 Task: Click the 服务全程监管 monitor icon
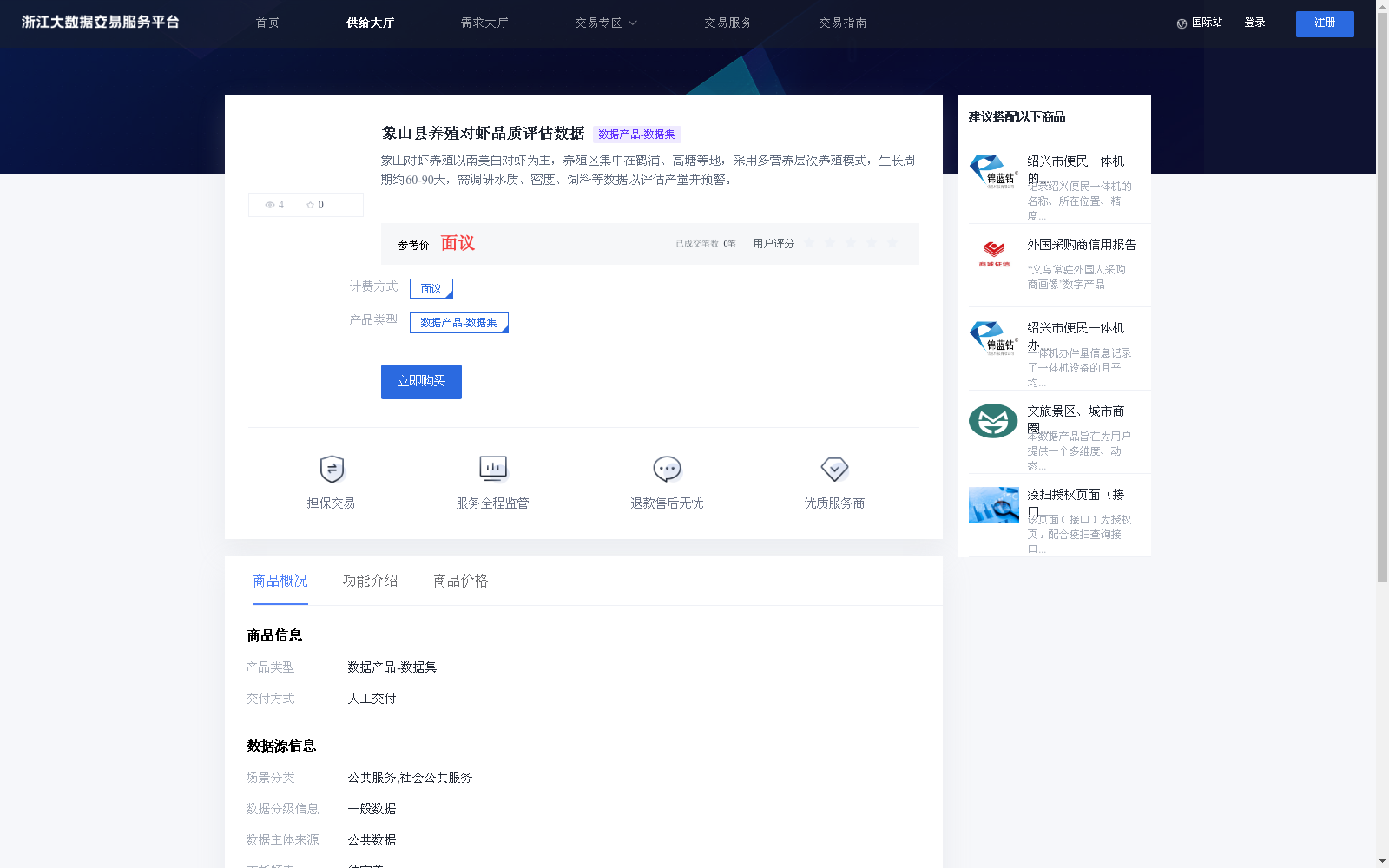tap(493, 470)
